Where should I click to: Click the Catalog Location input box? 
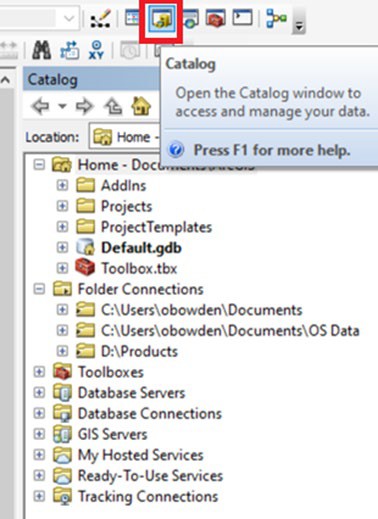click(x=125, y=137)
